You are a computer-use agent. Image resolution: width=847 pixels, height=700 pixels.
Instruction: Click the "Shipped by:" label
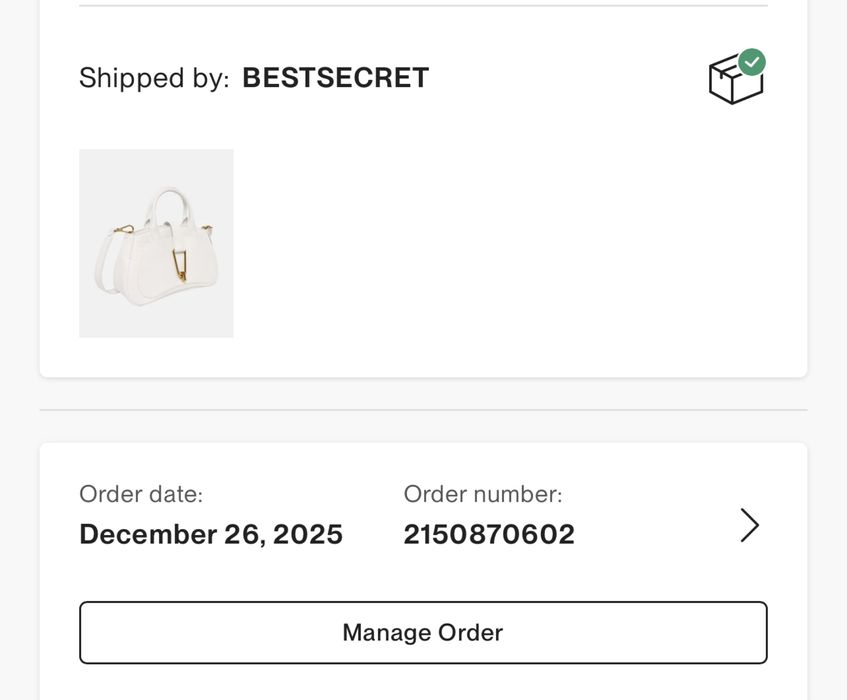(x=154, y=78)
